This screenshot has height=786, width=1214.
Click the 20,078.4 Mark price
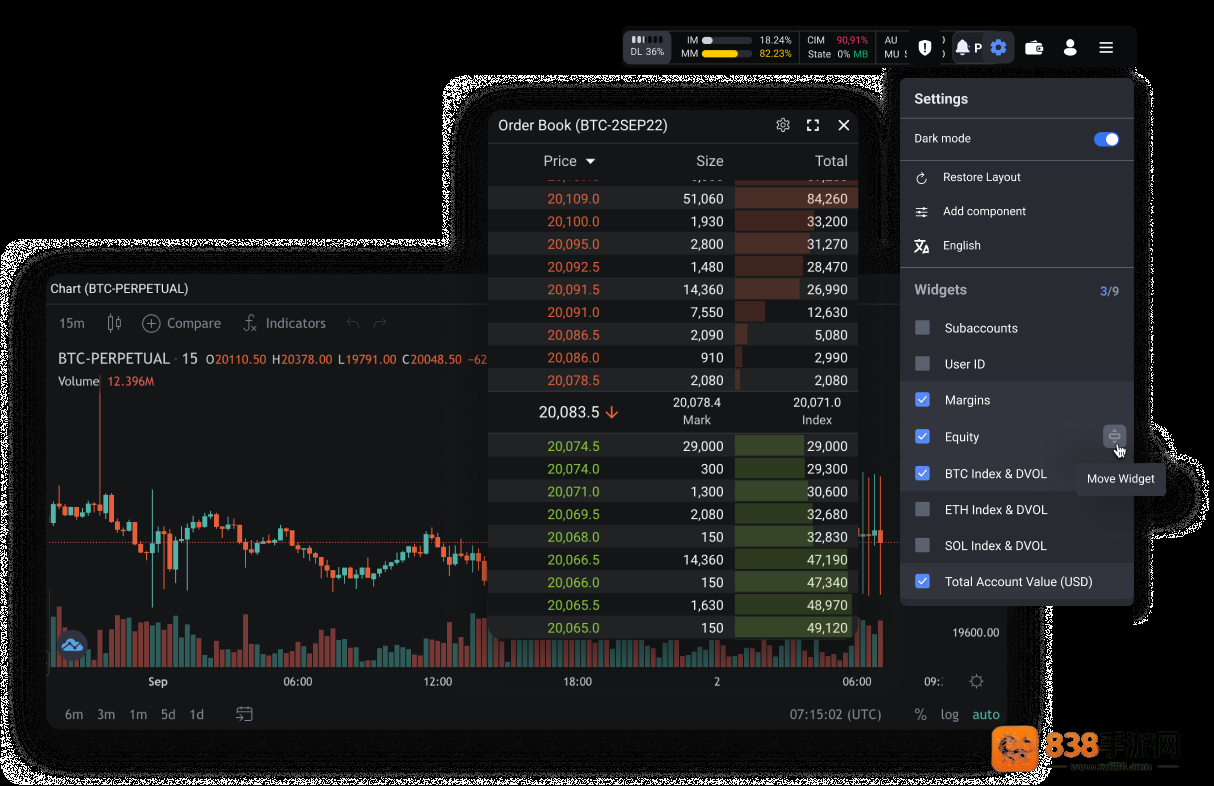point(697,402)
